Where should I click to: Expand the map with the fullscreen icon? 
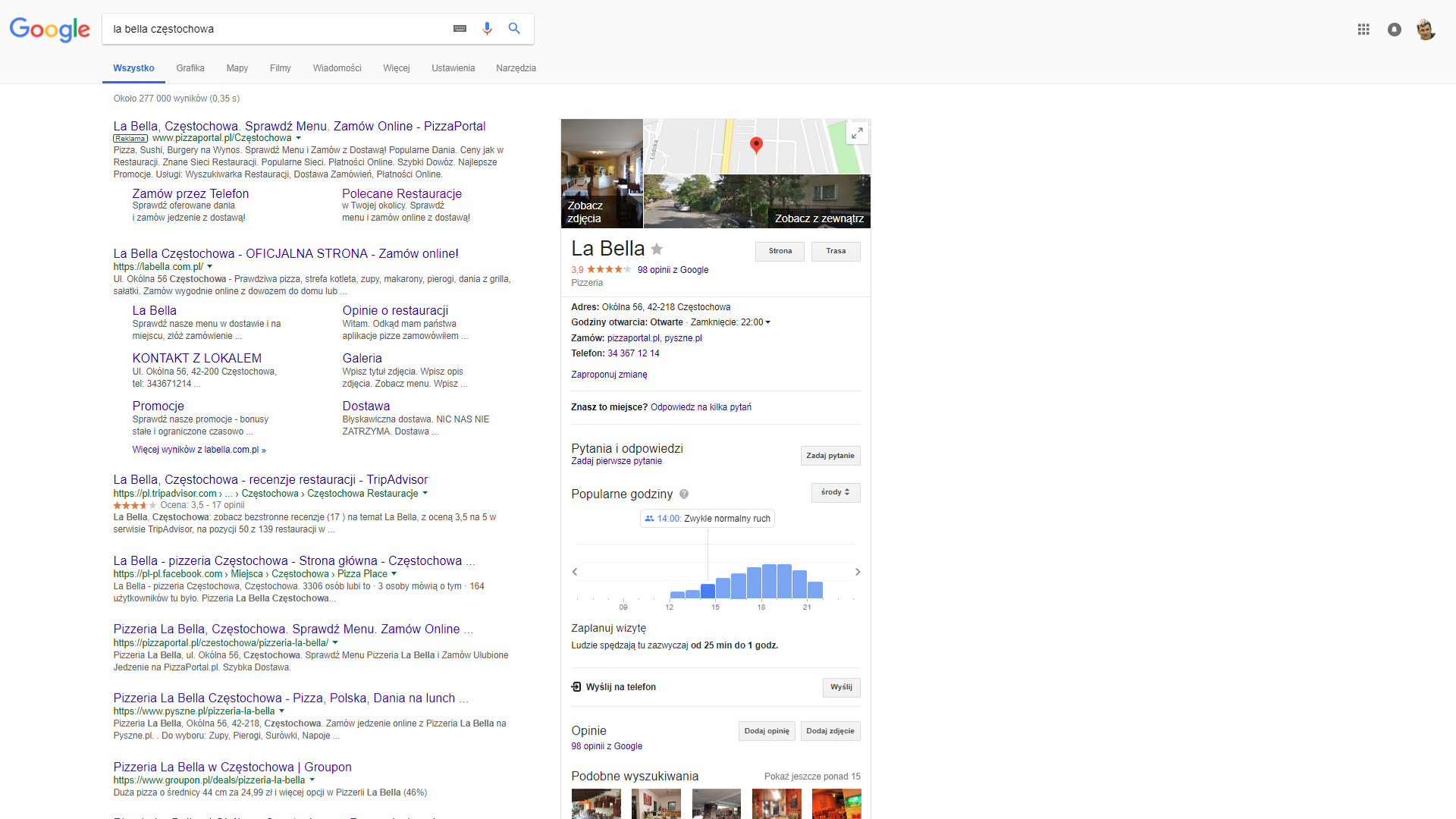tap(857, 133)
